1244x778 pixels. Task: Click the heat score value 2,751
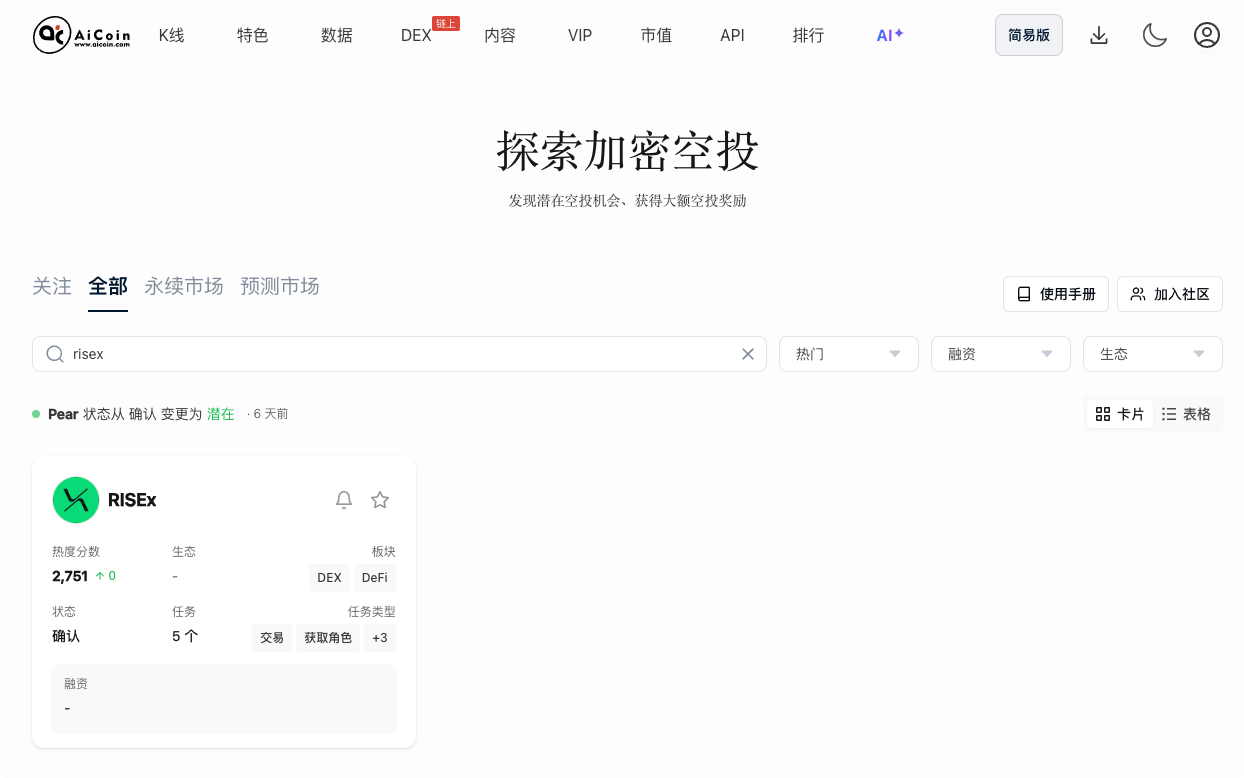coord(70,576)
